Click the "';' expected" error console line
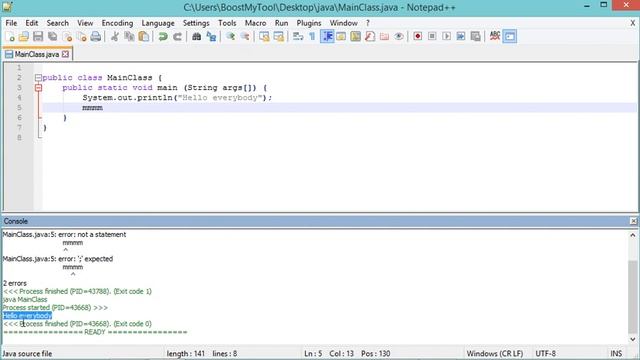 coord(58,259)
